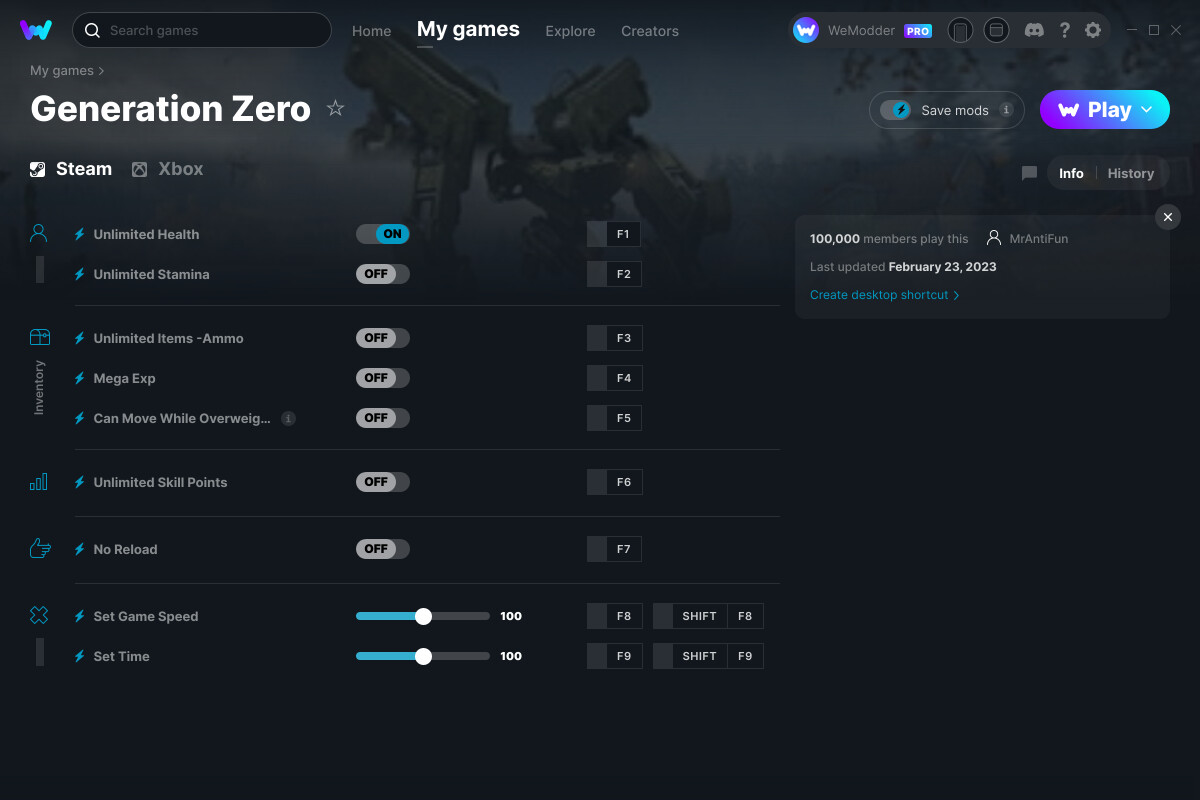Adjust the Set Game Speed slider
This screenshot has height=800, width=1200.
coord(423,616)
